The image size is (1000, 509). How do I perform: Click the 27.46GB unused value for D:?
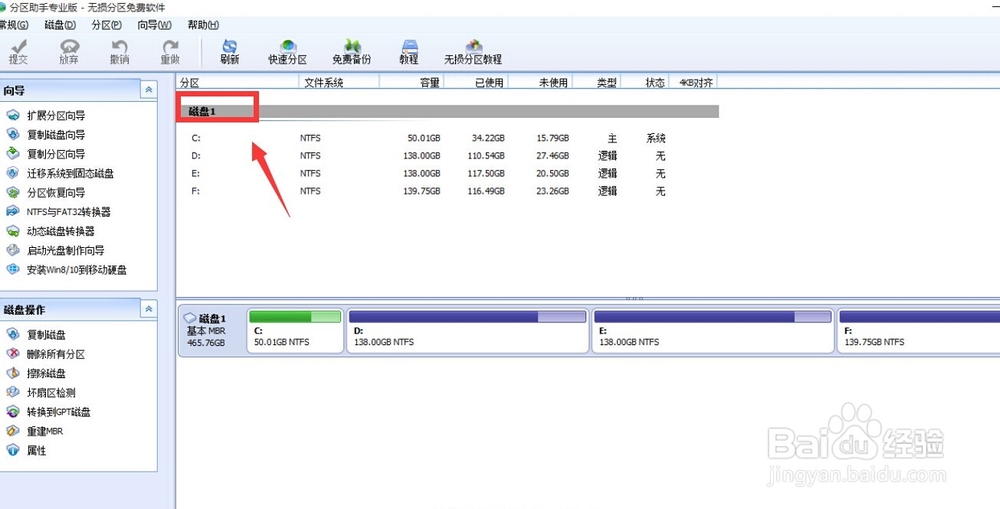(553, 156)
